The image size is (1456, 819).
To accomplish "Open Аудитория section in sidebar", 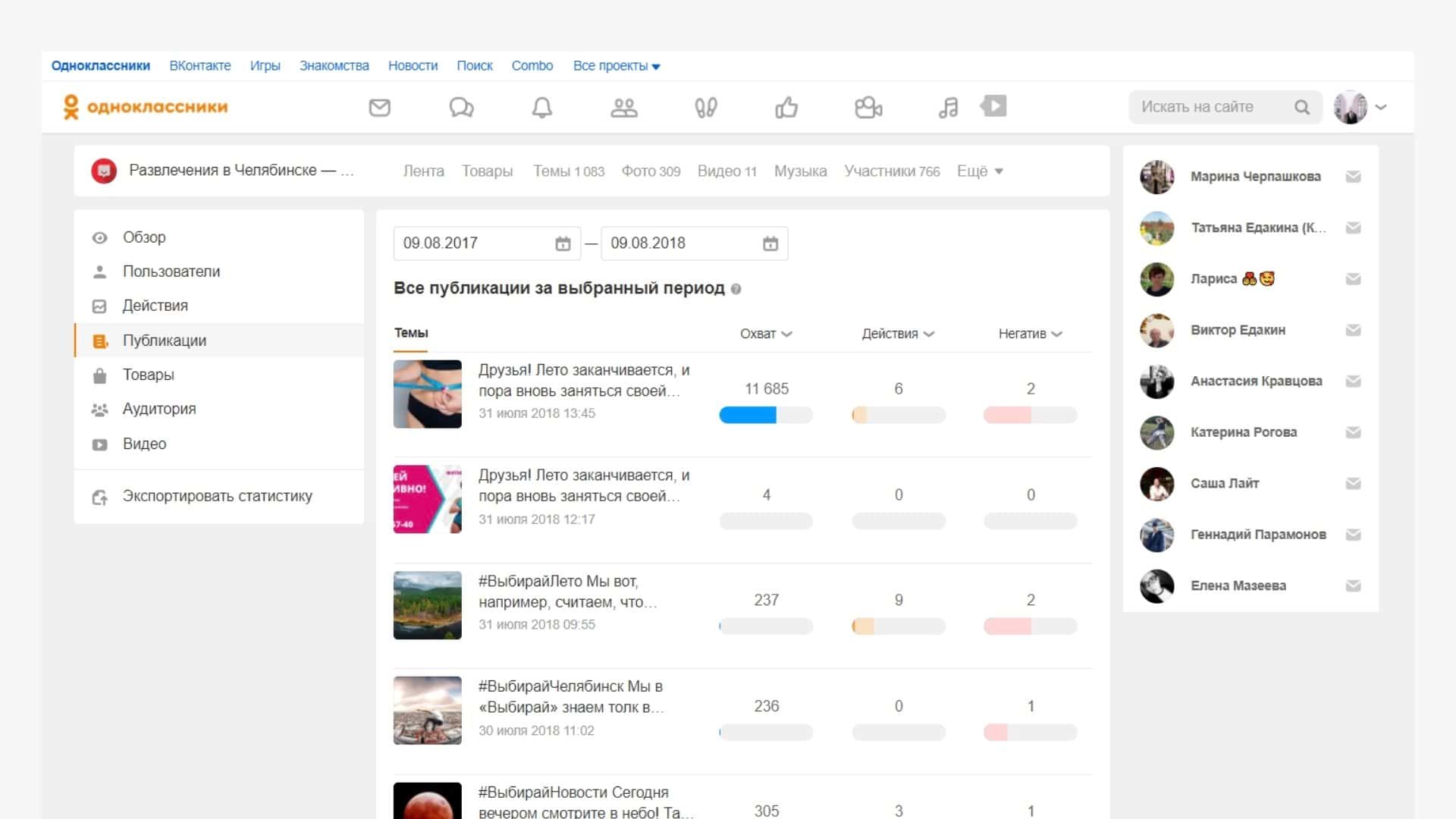I will coord(159,409).
